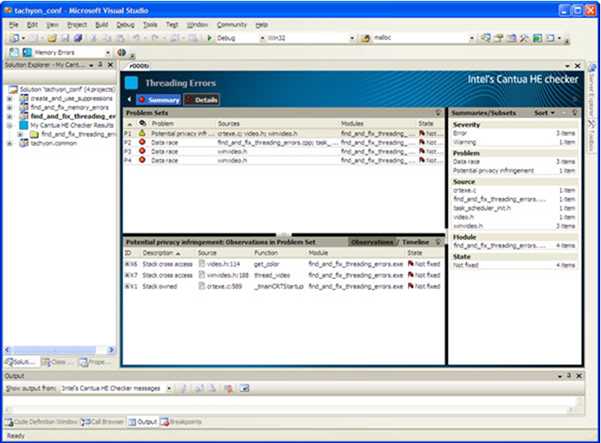Open the Debug menu

(125, 25)
